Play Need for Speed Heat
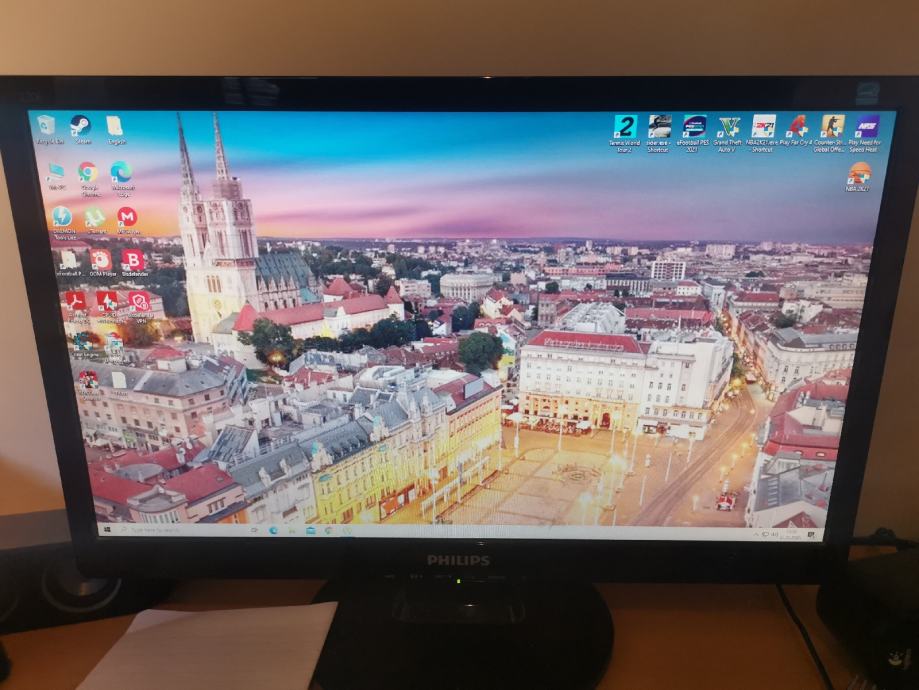The height and width of the screenshot is (690, 919). 867,124
